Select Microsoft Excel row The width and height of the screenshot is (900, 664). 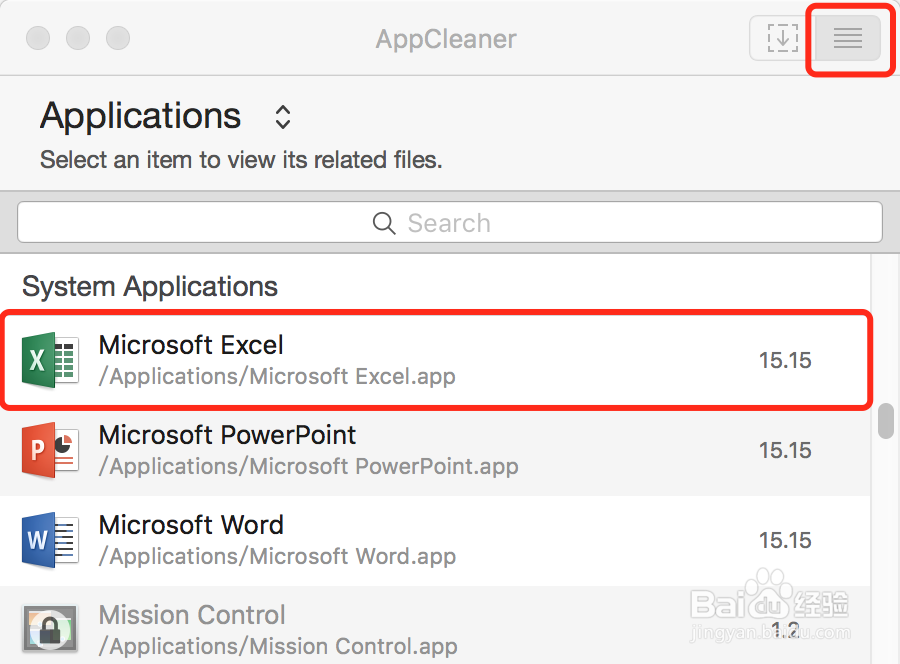tap(435, 360)
